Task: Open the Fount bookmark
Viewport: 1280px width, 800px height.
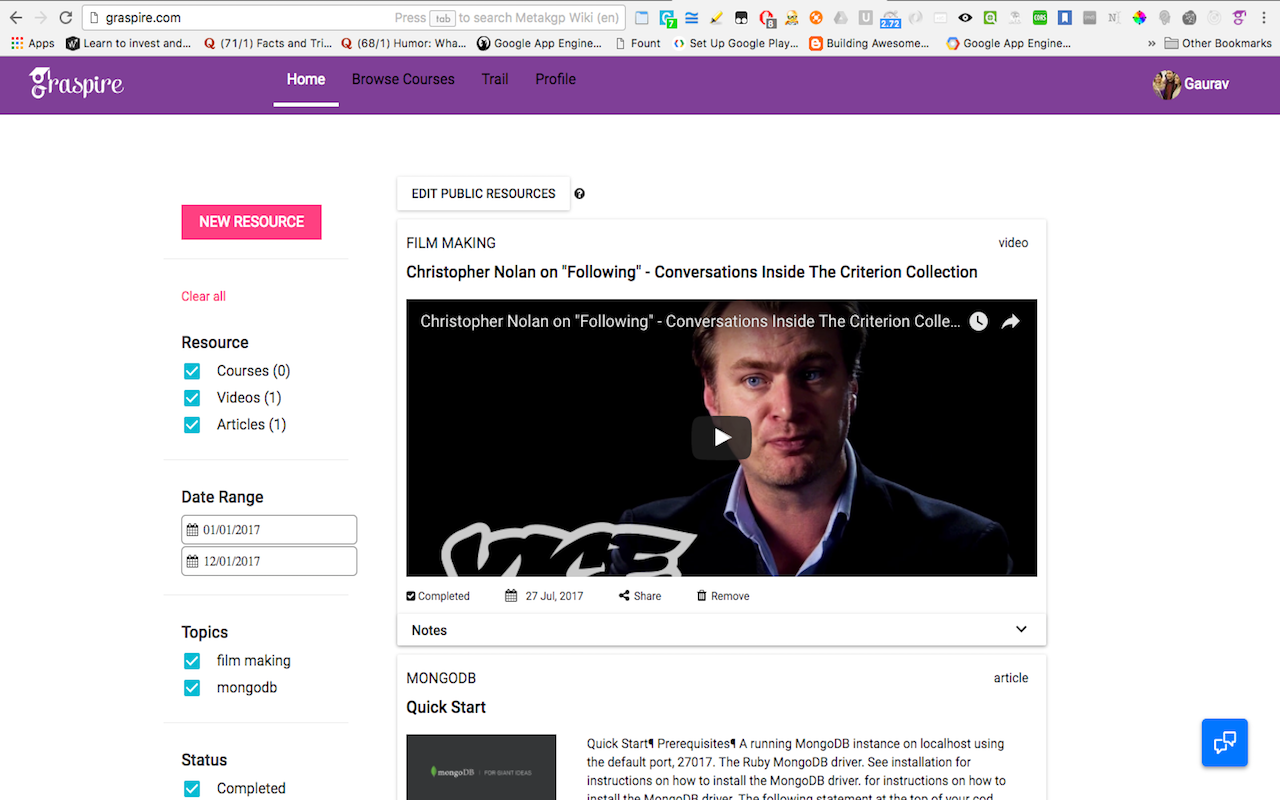Action: [638, 43]
